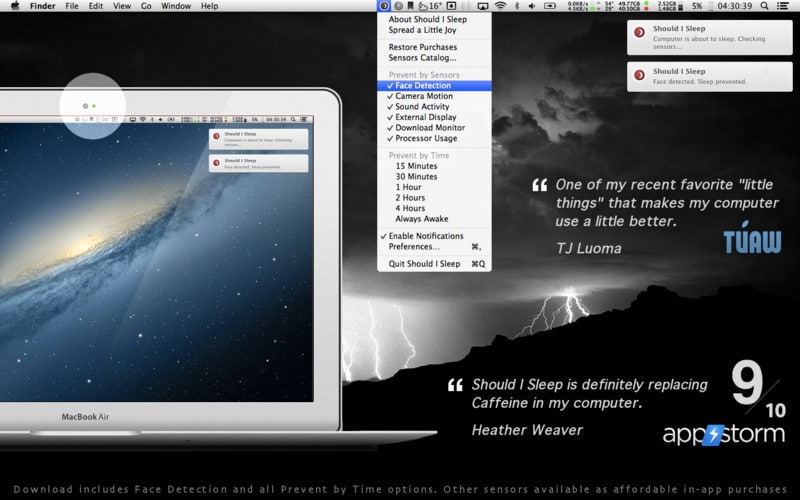Disable Camera Motion sensor
Screen dimensions: 800x500
(423, 96)
